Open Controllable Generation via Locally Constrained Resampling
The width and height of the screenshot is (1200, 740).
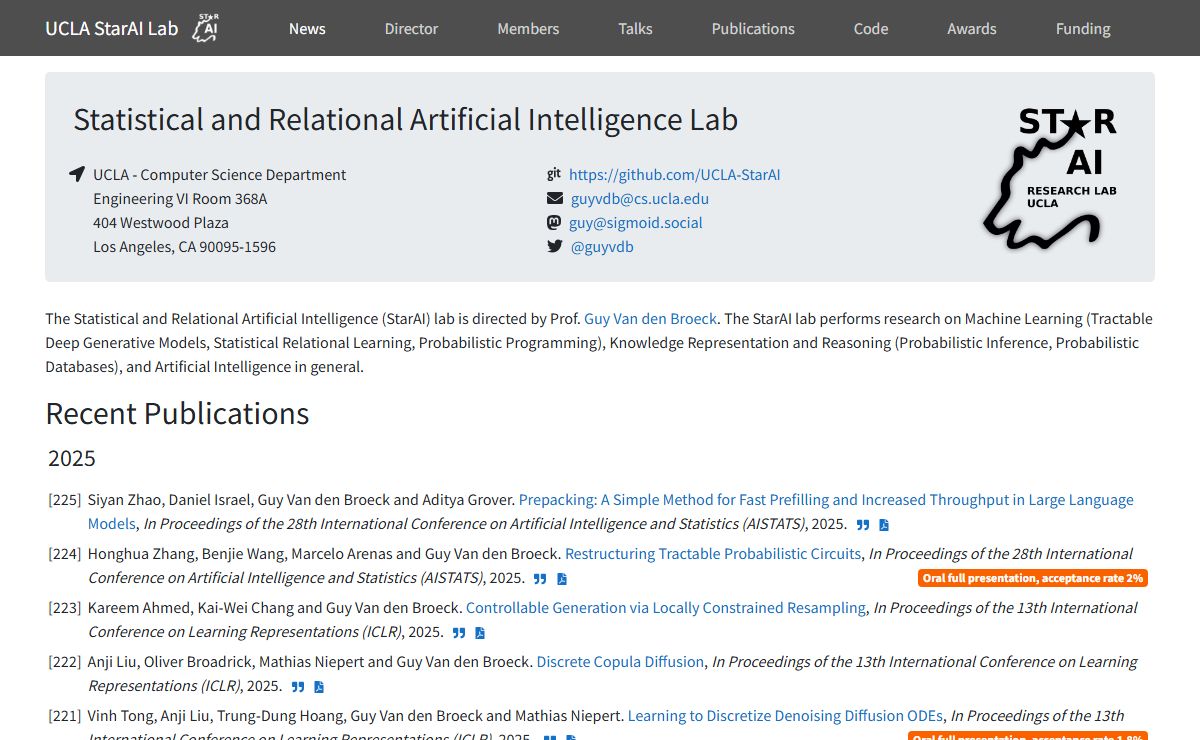(x=666, y=607)
